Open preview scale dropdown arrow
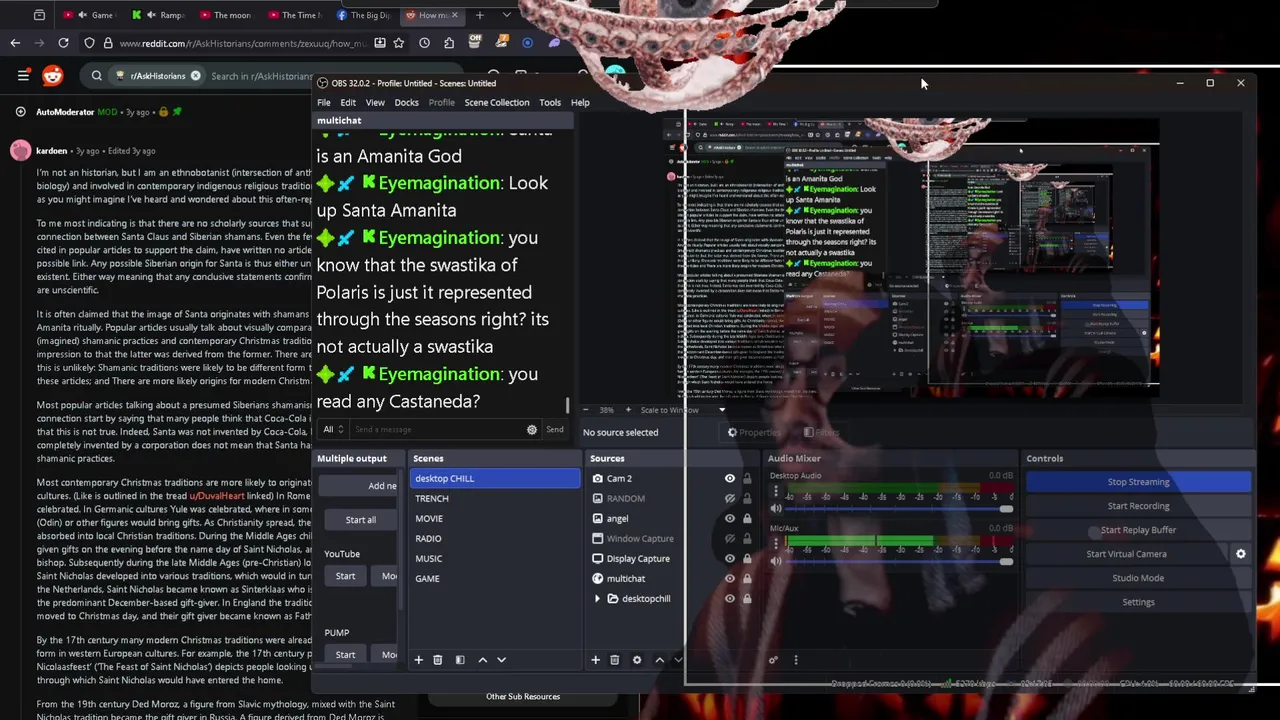This screenshot has height=720, width=1280. click(x=722, y=410)
